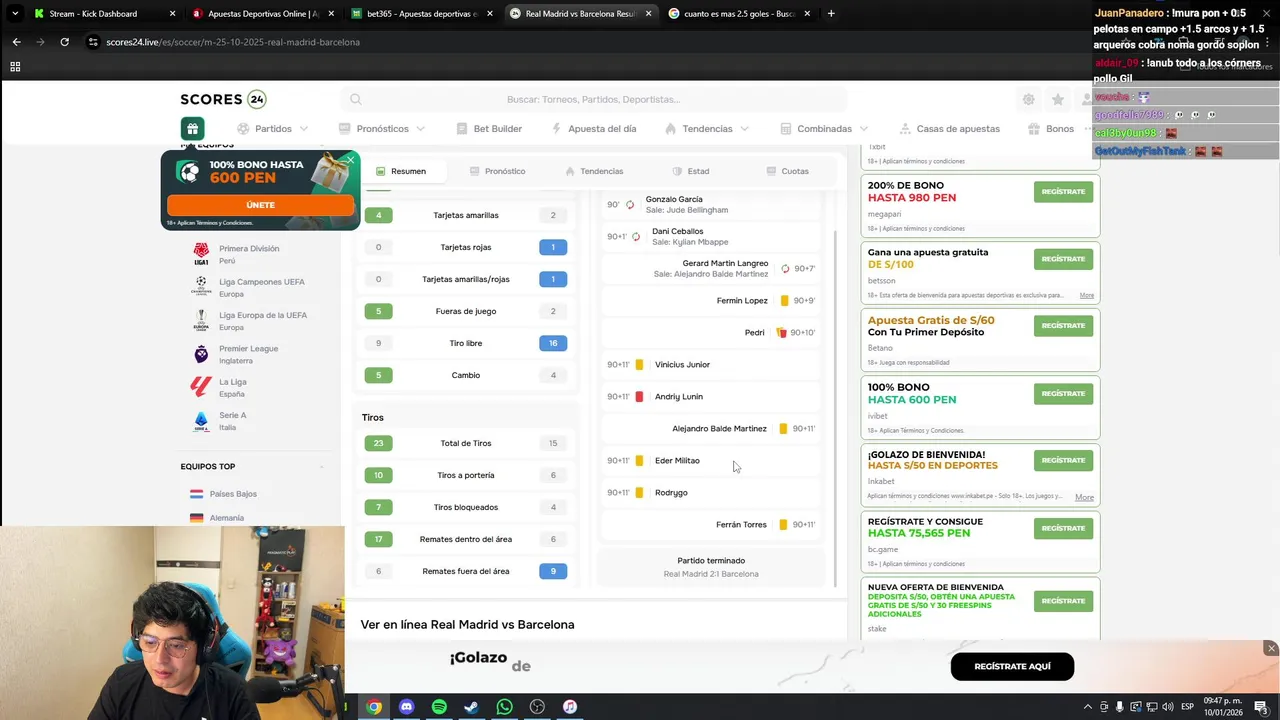Open Chrome from the taskbar
The width and height of the screenshot is (1280, 720).
(374, 707)
